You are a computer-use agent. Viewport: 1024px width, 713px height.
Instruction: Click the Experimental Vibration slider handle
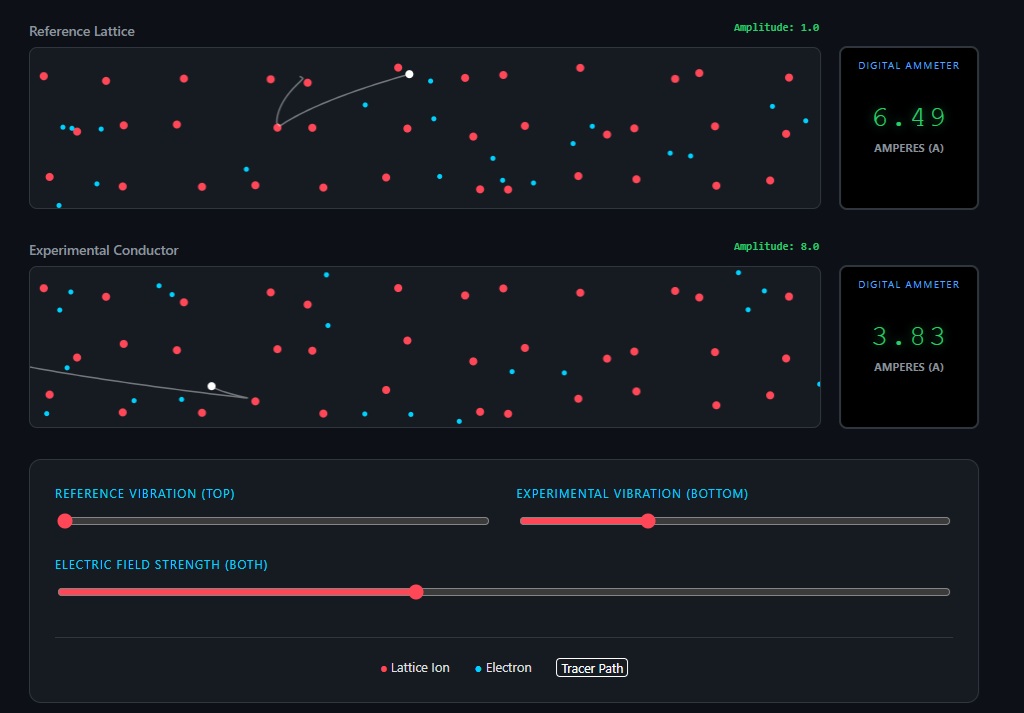click(x=648, y=520)
